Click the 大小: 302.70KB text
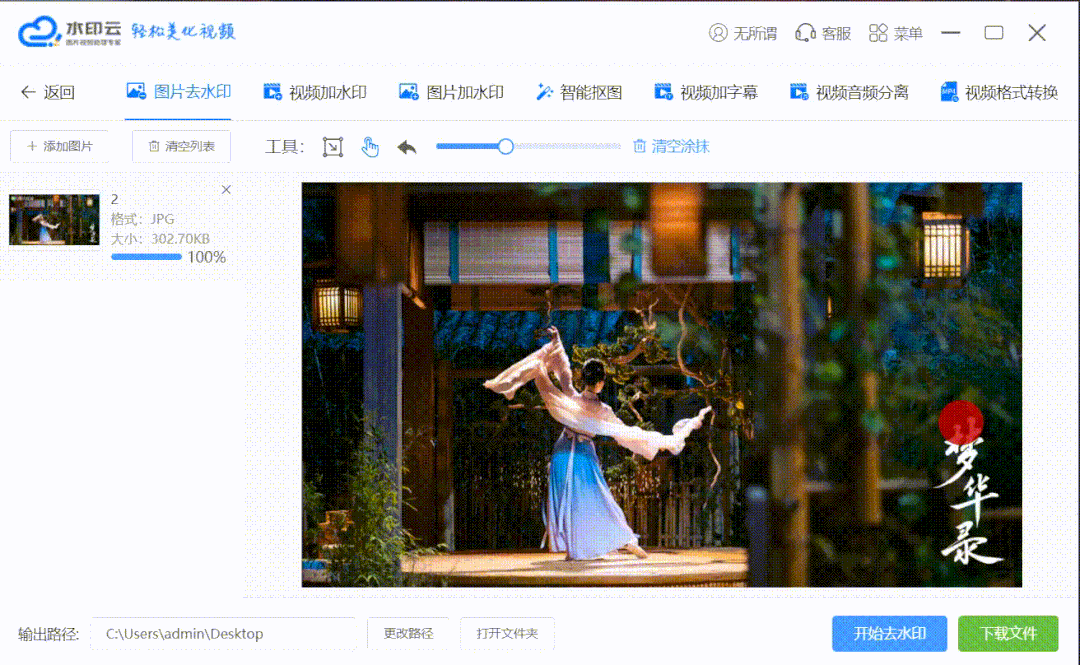The width and height of the screenshot is (1080, 665). tap(160, 238)
